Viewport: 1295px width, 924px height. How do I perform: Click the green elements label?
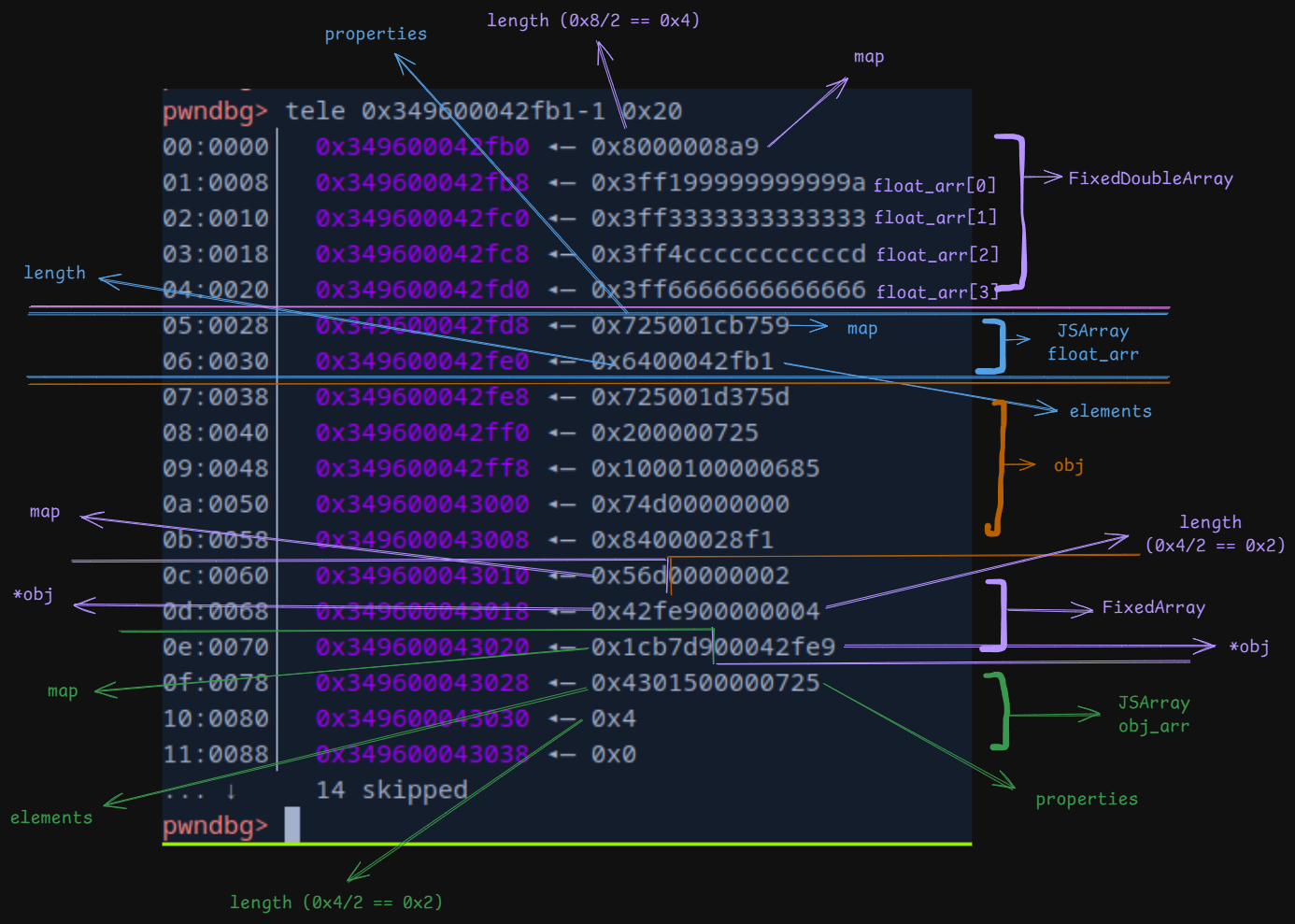(x=51, y=818)
